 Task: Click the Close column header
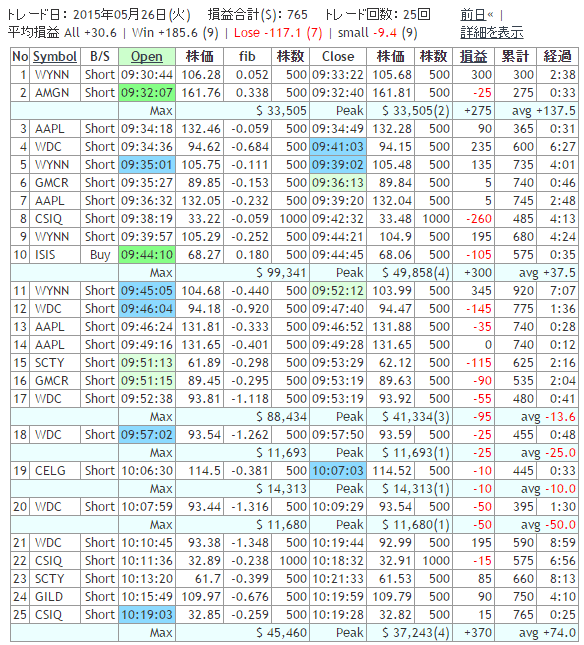tap(338, 56)
